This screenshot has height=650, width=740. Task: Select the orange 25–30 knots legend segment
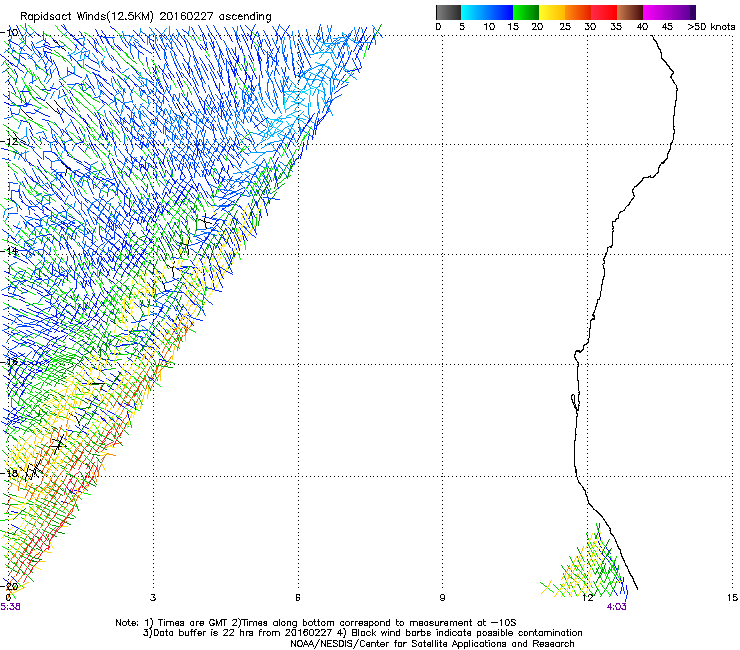[x=578, y=12]
